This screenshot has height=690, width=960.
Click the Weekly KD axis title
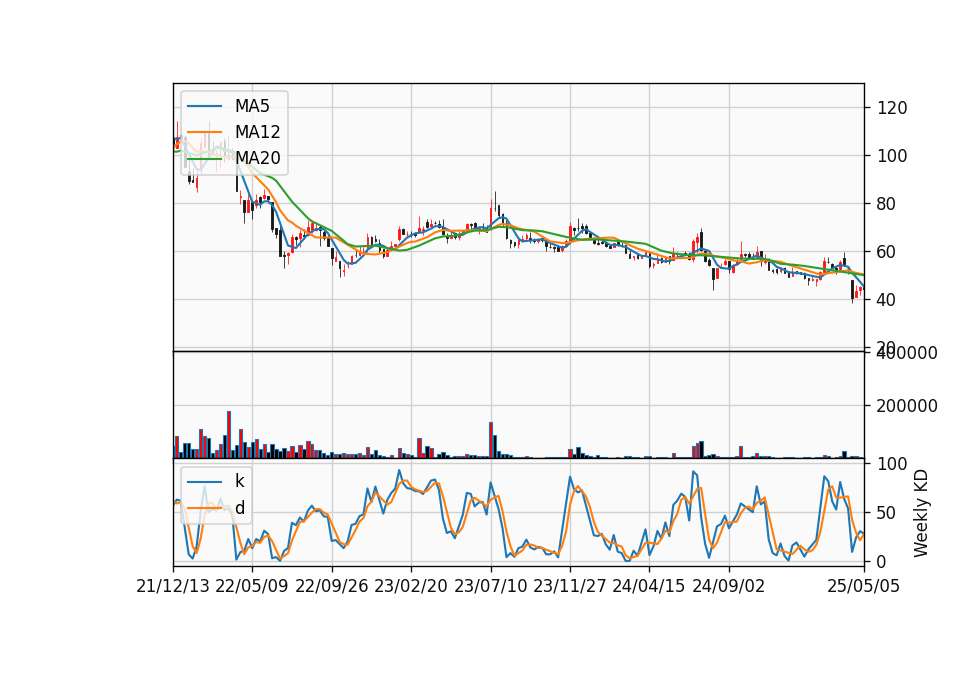[921, 514]
